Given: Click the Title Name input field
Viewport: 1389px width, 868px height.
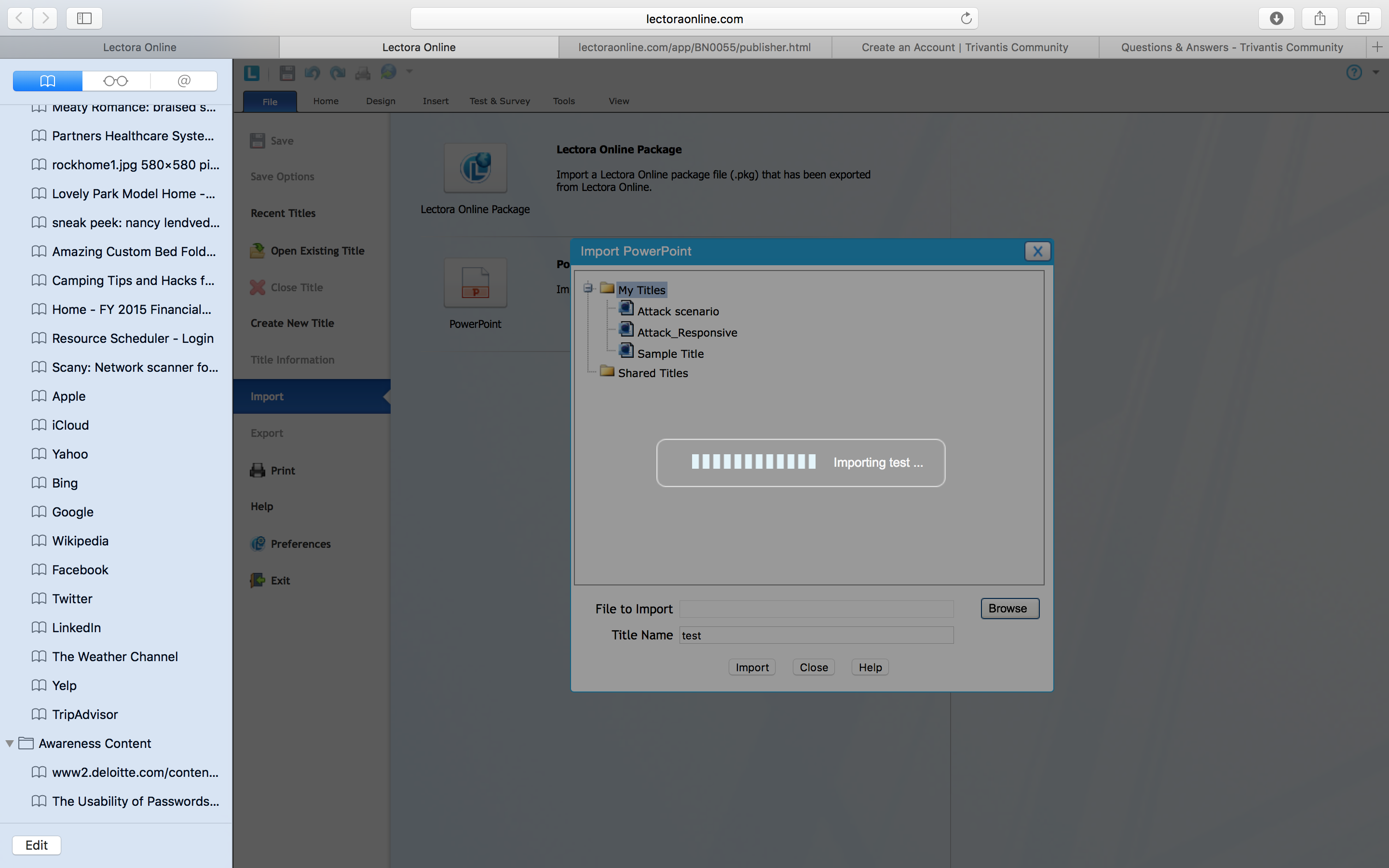Looking at the screenshot, I should click(x=816, y=635).
